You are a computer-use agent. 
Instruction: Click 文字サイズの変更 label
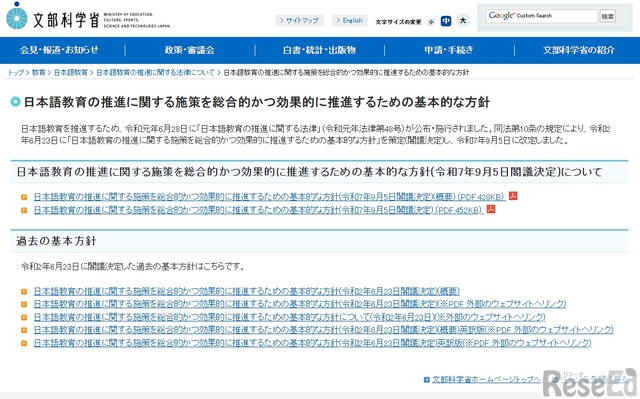[x=398, y=22]
